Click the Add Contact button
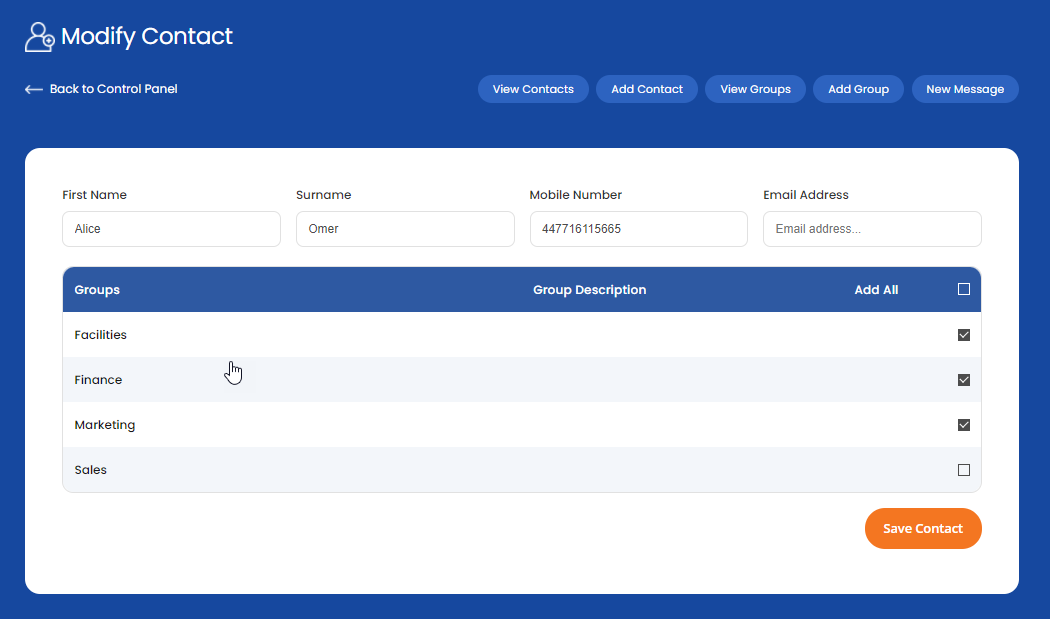 pyautogui.click(x=647, y=89)
